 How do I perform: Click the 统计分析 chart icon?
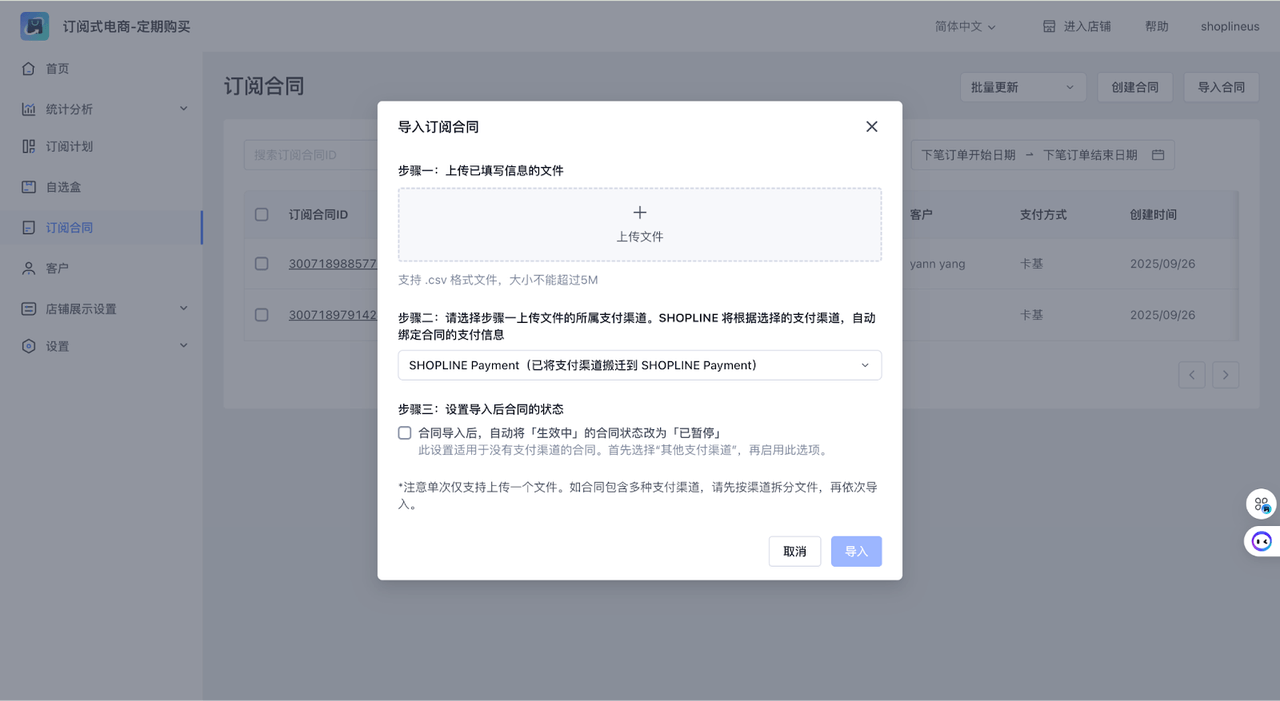tap(29, 109)
